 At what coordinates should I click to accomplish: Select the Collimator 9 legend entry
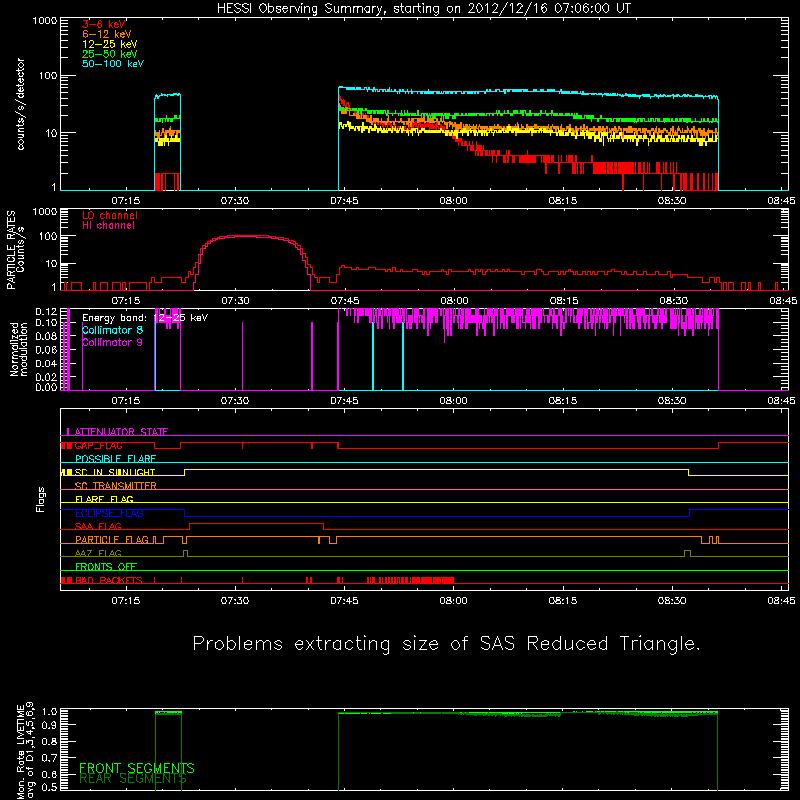[112, 342]
